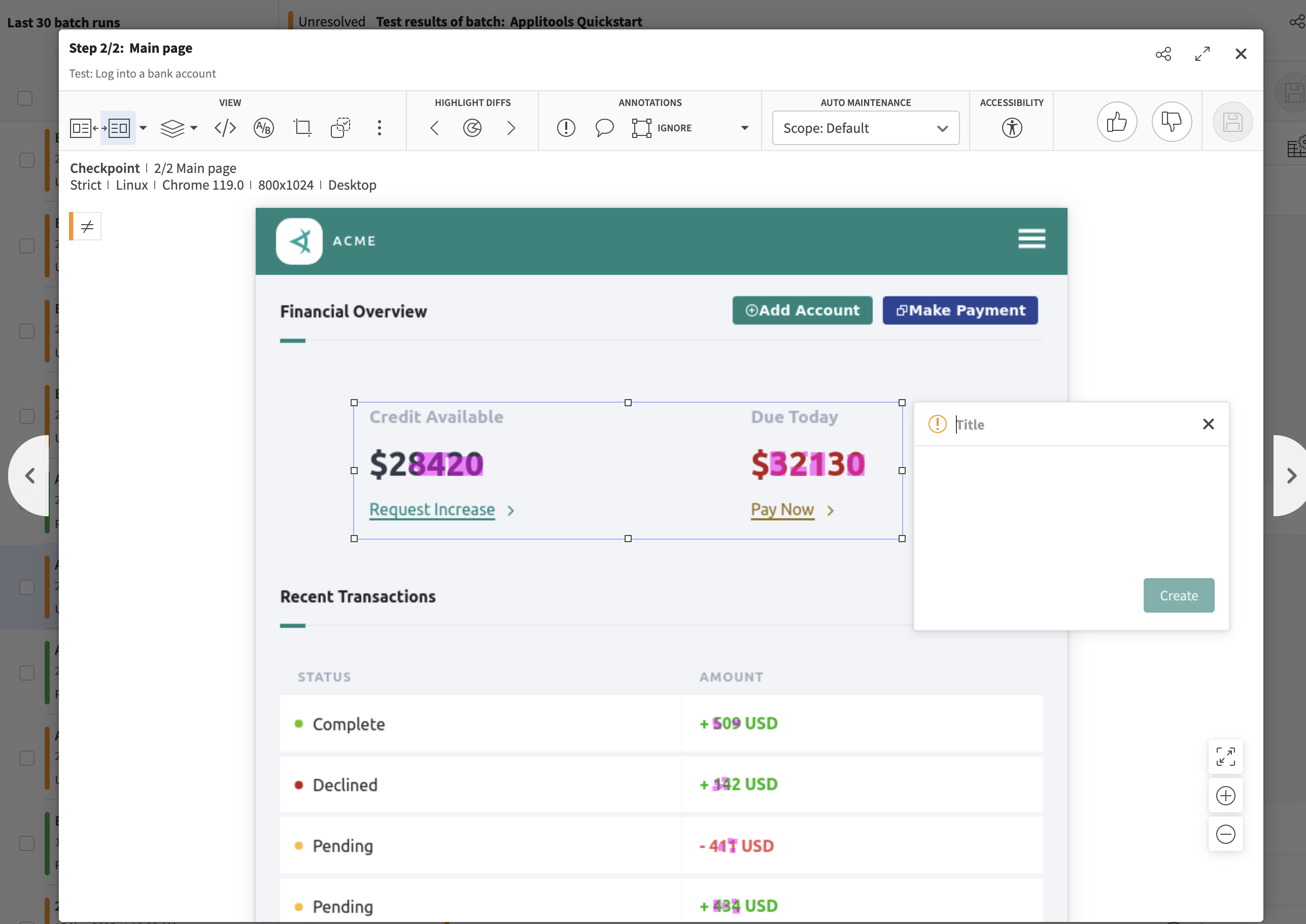
Task: Open the view more options menu
Action: pyautogui.click(x=379, y=128)
